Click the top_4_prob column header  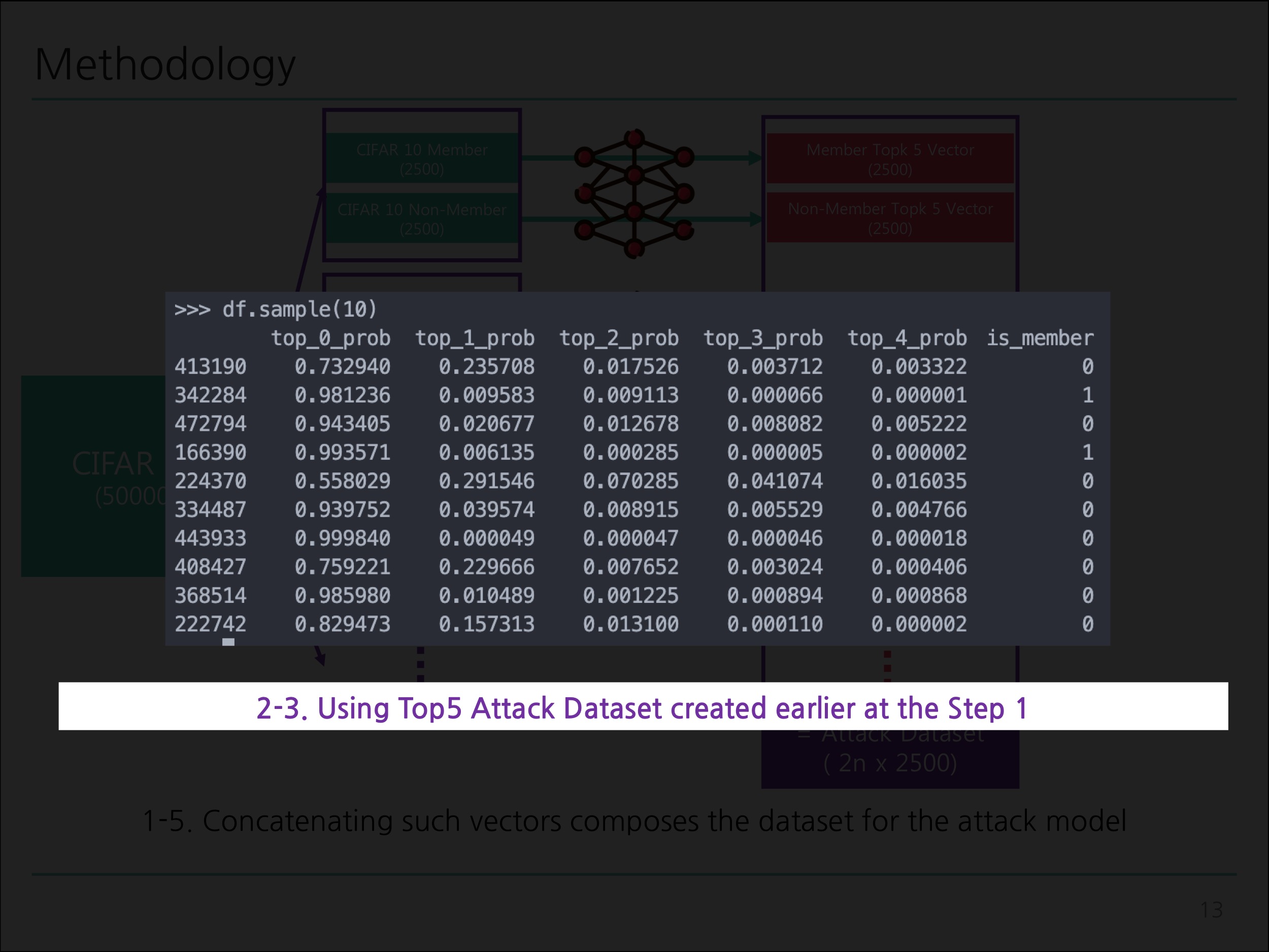[907, 338]
